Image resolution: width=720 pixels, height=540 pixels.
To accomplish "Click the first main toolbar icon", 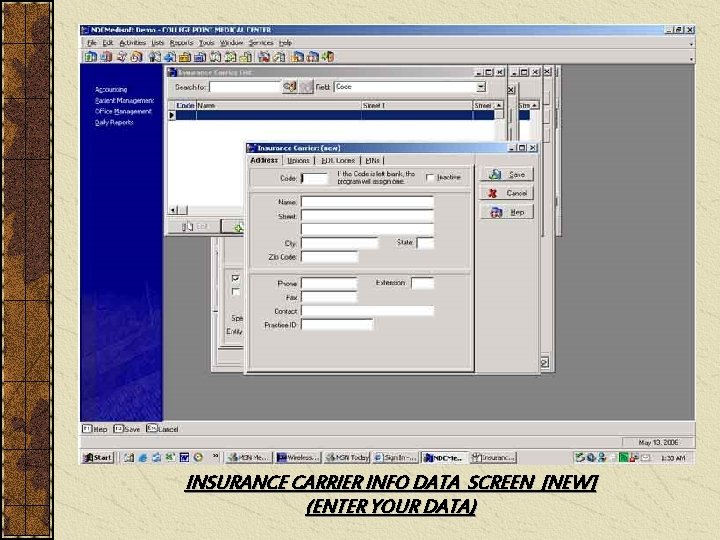I will pos(90,56).
